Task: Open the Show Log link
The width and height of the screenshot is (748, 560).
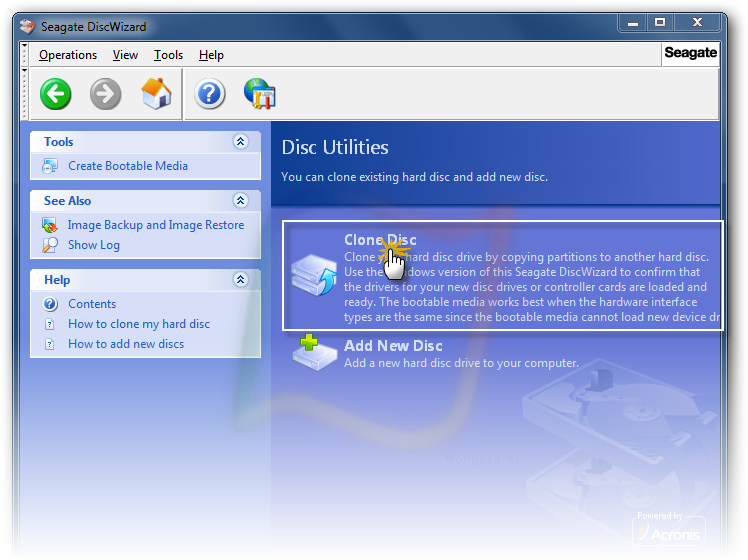Action: click(x=94, y=245)
